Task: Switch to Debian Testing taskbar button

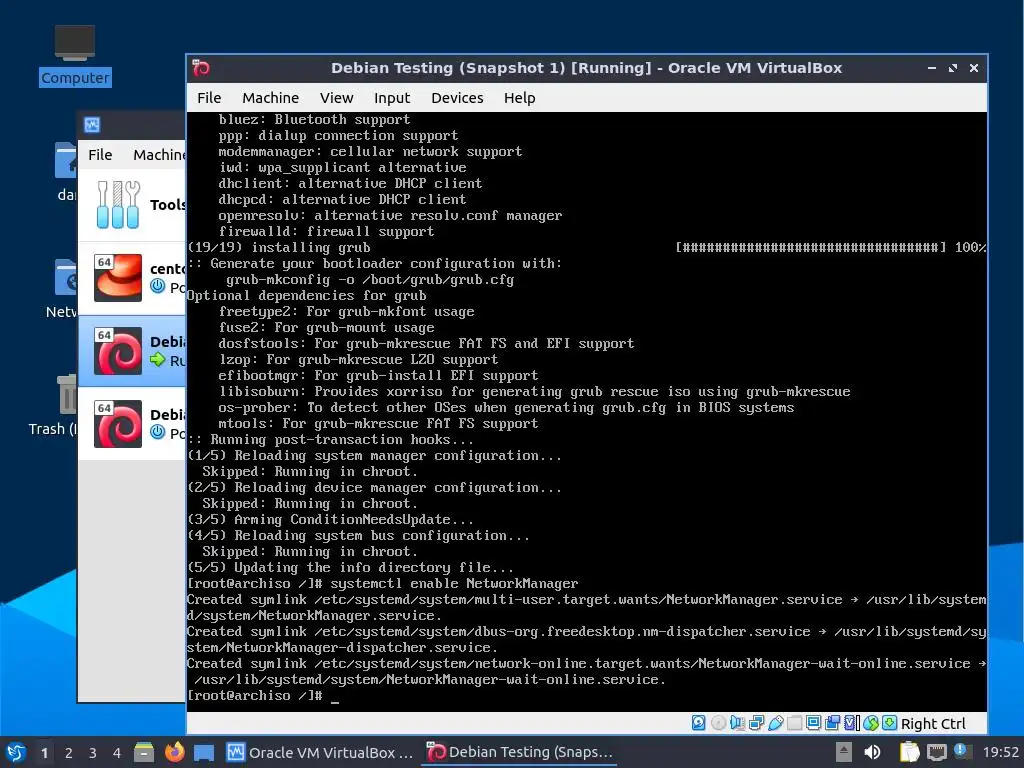Action: click(520, 752)
